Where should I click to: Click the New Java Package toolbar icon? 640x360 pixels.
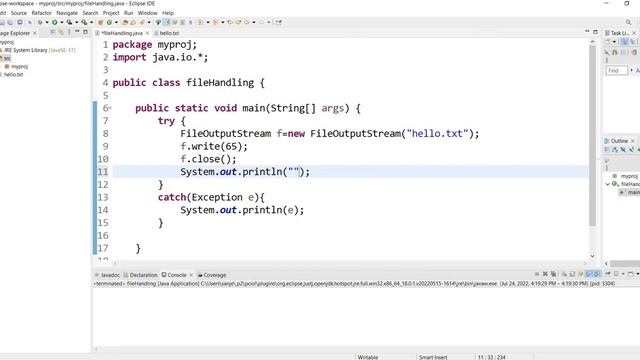[x=100, y=22]
